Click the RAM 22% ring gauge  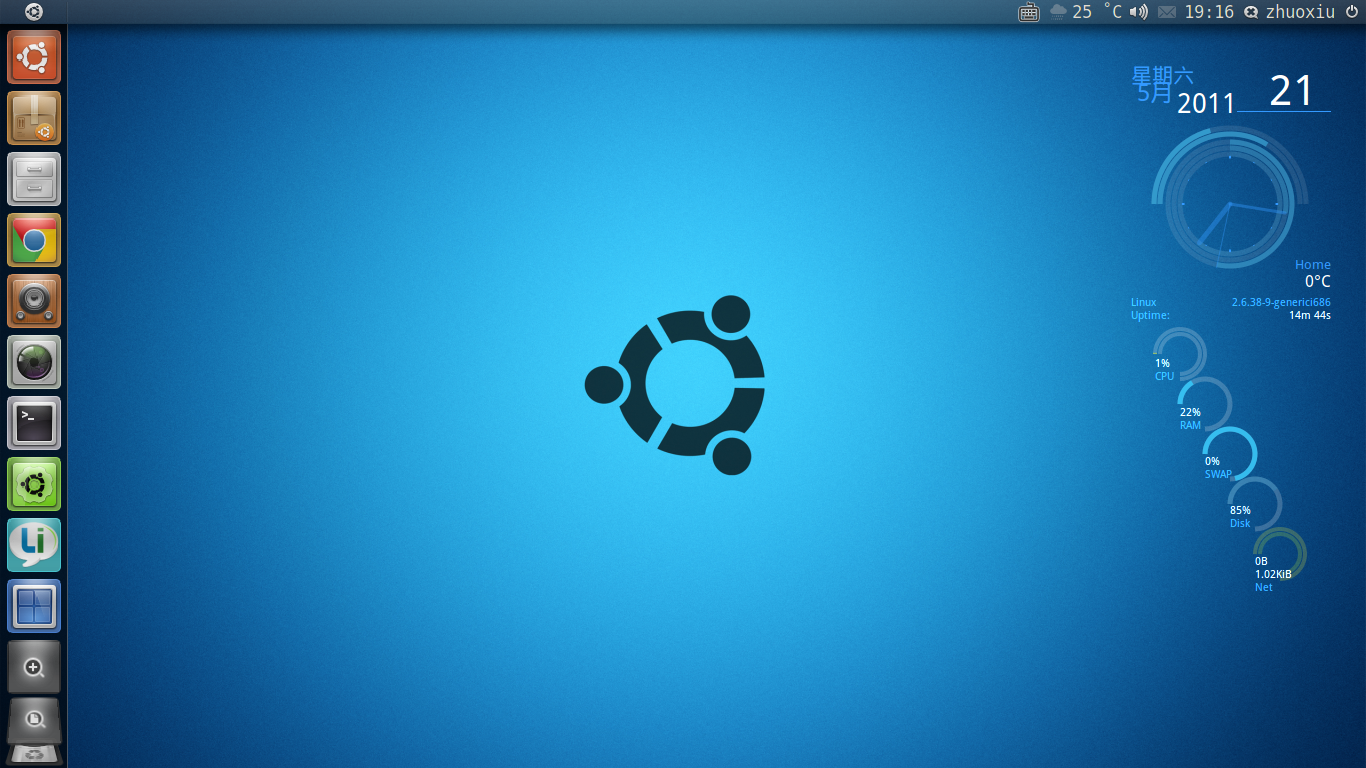coord(1204,403)
